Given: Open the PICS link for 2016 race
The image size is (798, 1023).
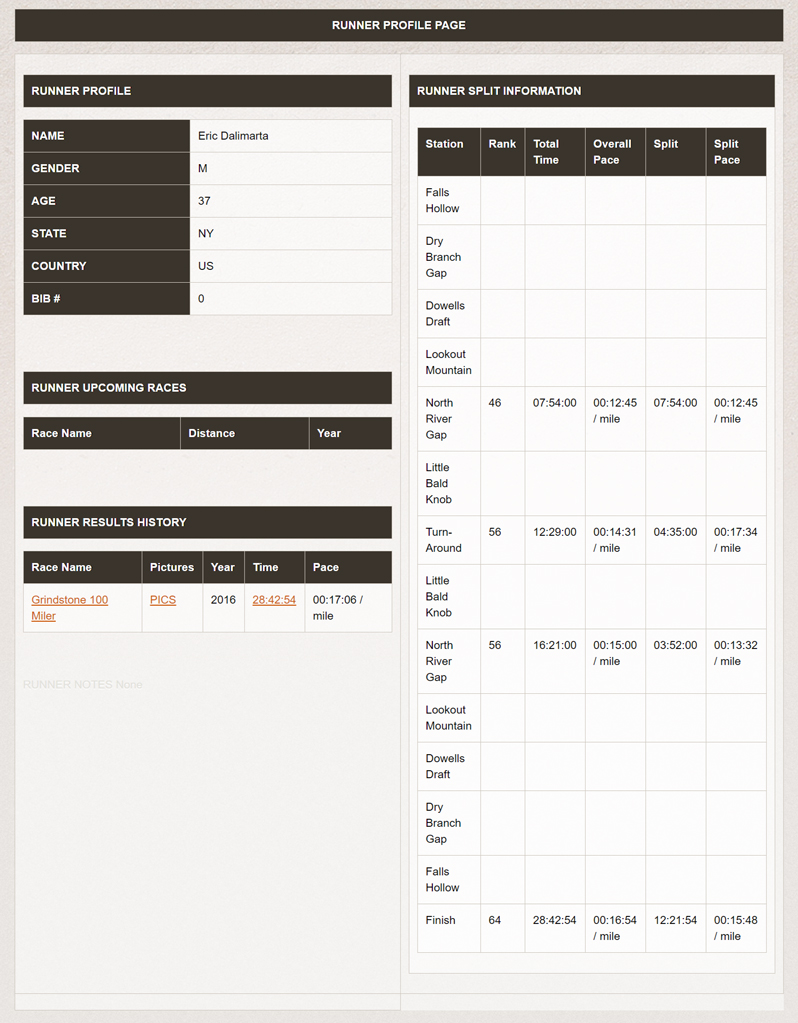Looking at the screenshot, I should tap(163, 600).
